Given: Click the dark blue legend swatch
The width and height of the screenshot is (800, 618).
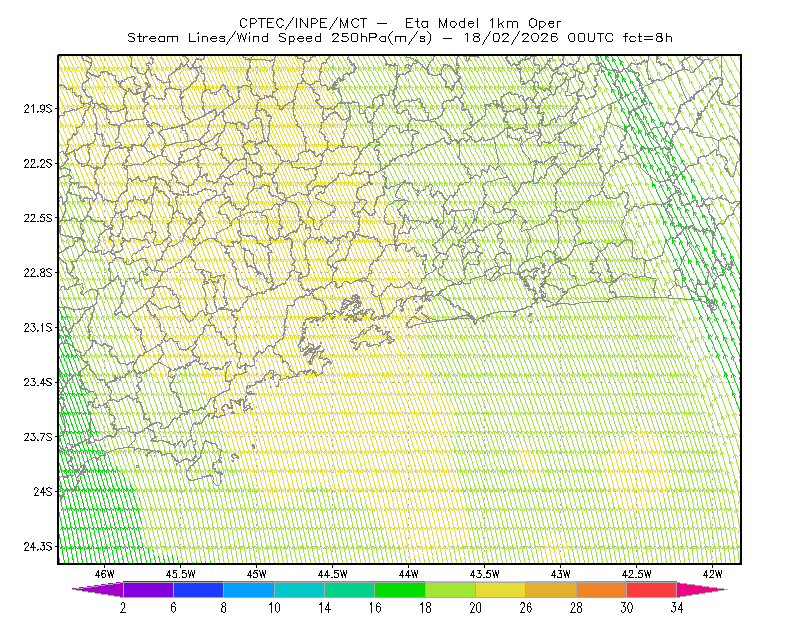Looking at the screenshot, I should pos(198,589).
